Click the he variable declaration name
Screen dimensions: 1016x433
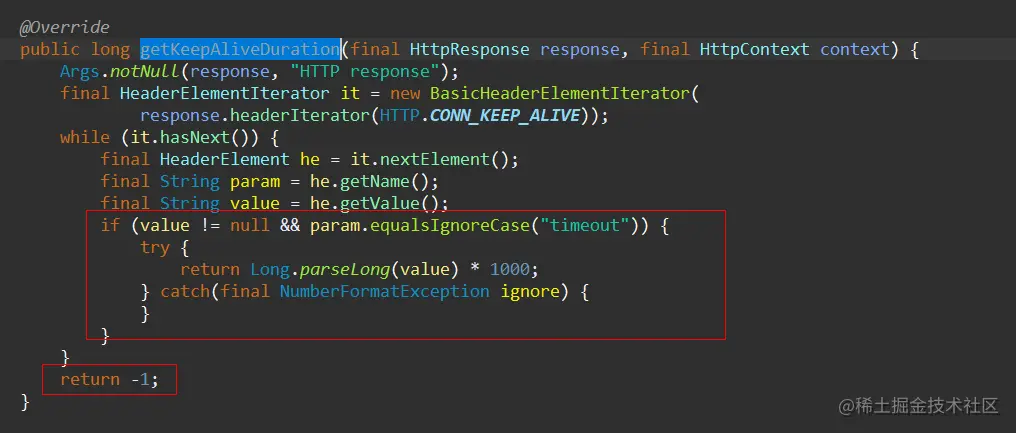(x=310, y=159)
